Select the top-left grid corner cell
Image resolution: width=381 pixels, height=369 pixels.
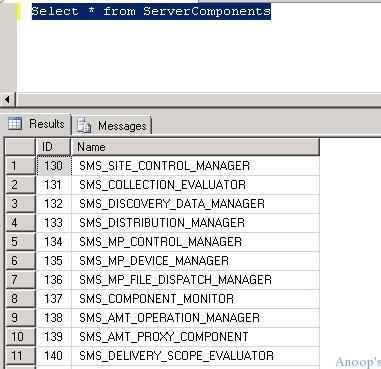[20, 147]
